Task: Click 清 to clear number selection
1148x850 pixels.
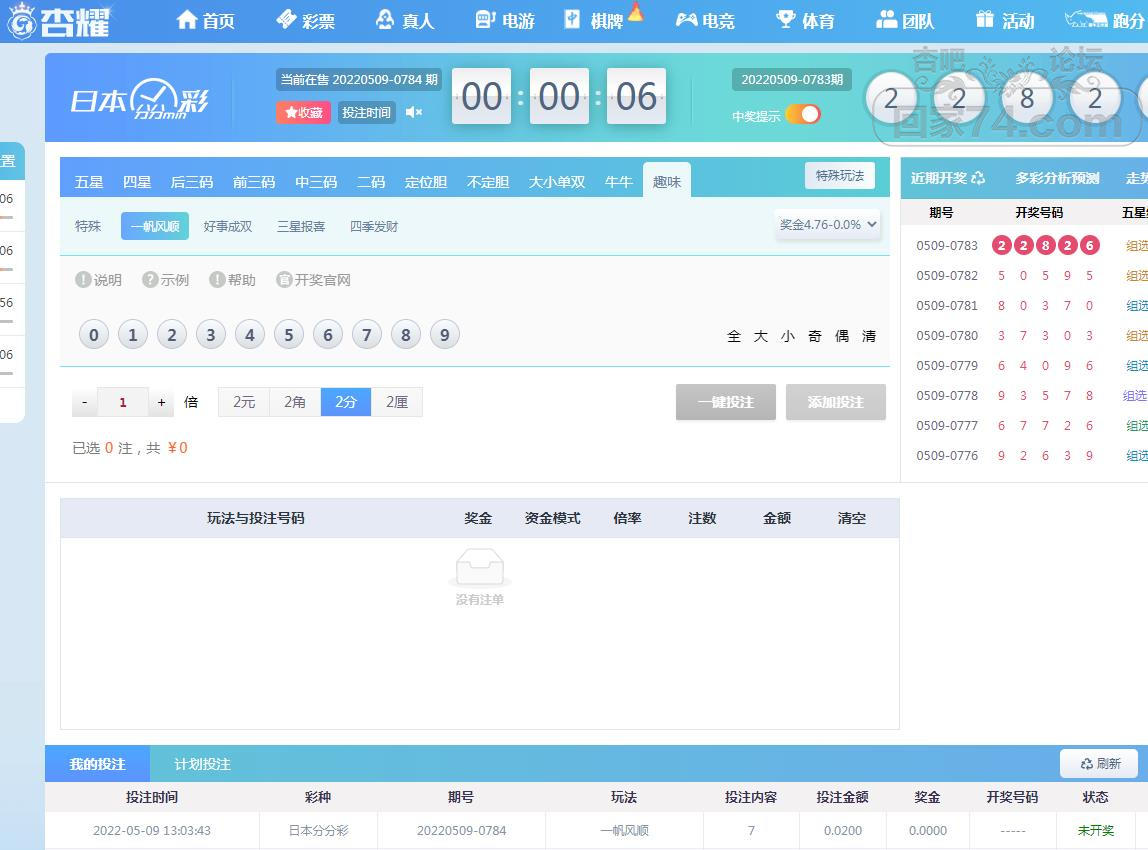Action: 869,336
